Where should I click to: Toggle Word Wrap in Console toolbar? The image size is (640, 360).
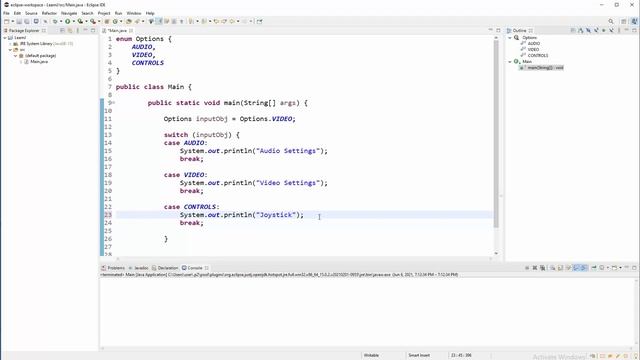click(x=569, y=268)
